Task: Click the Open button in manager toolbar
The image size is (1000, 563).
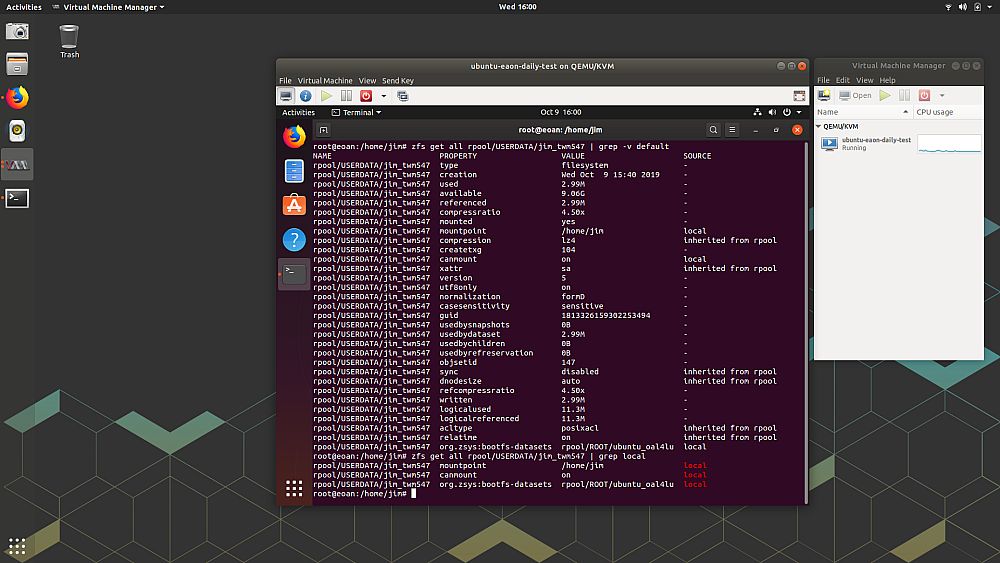Action: [x=856, y=96]
